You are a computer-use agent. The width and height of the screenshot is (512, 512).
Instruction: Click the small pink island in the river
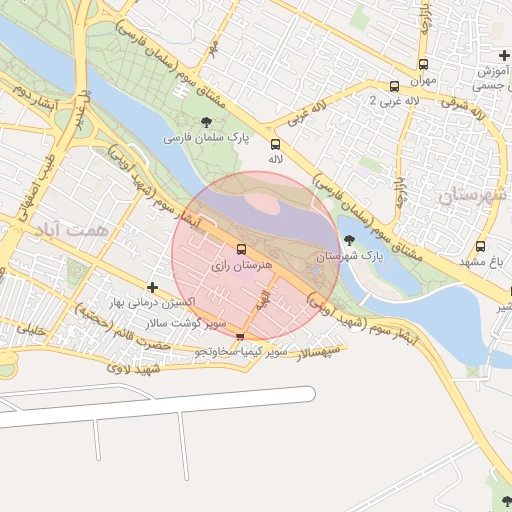(x=262, y=204)
